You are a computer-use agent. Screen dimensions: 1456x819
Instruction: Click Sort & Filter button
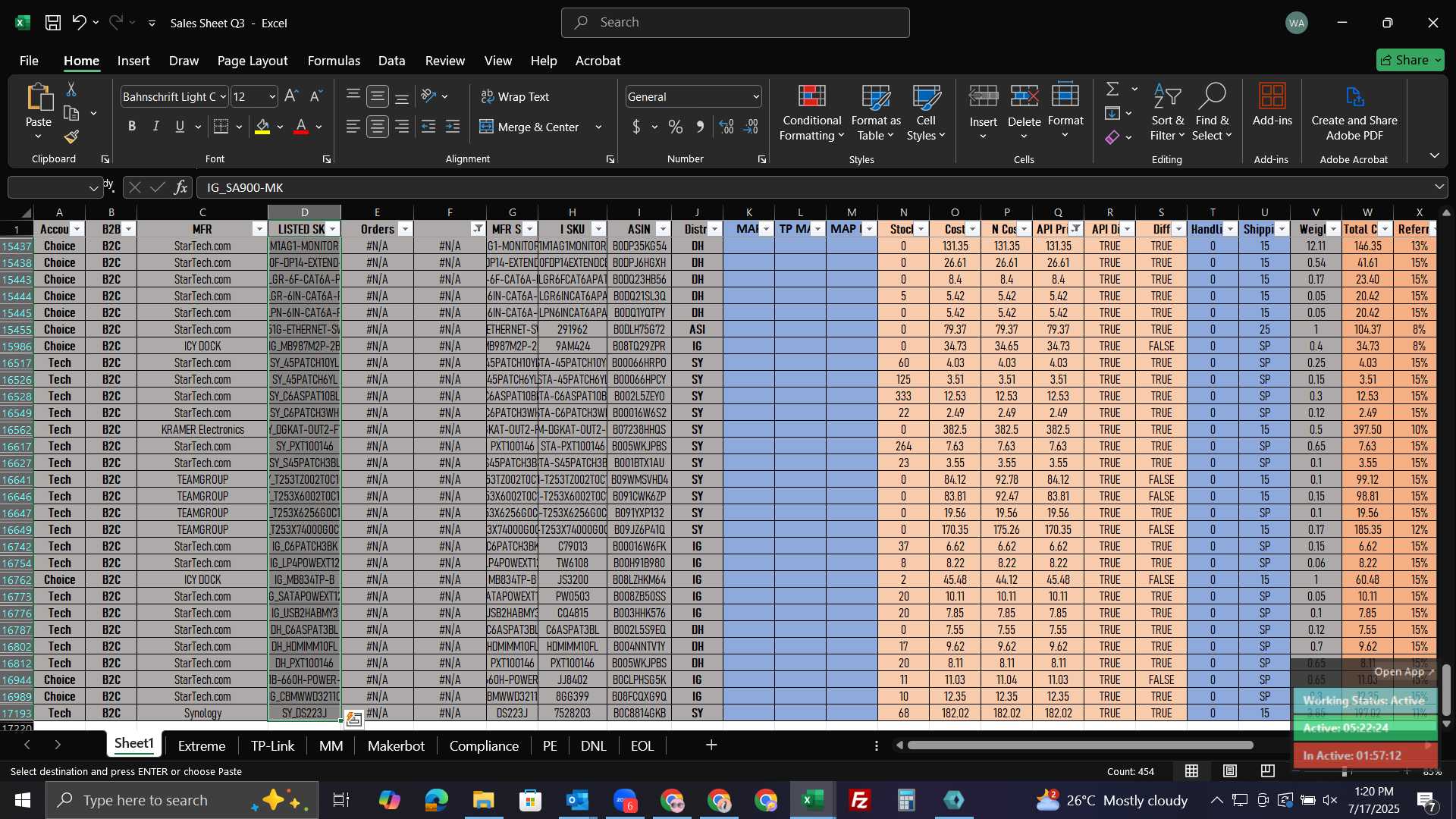click(x=1167, y=112)
